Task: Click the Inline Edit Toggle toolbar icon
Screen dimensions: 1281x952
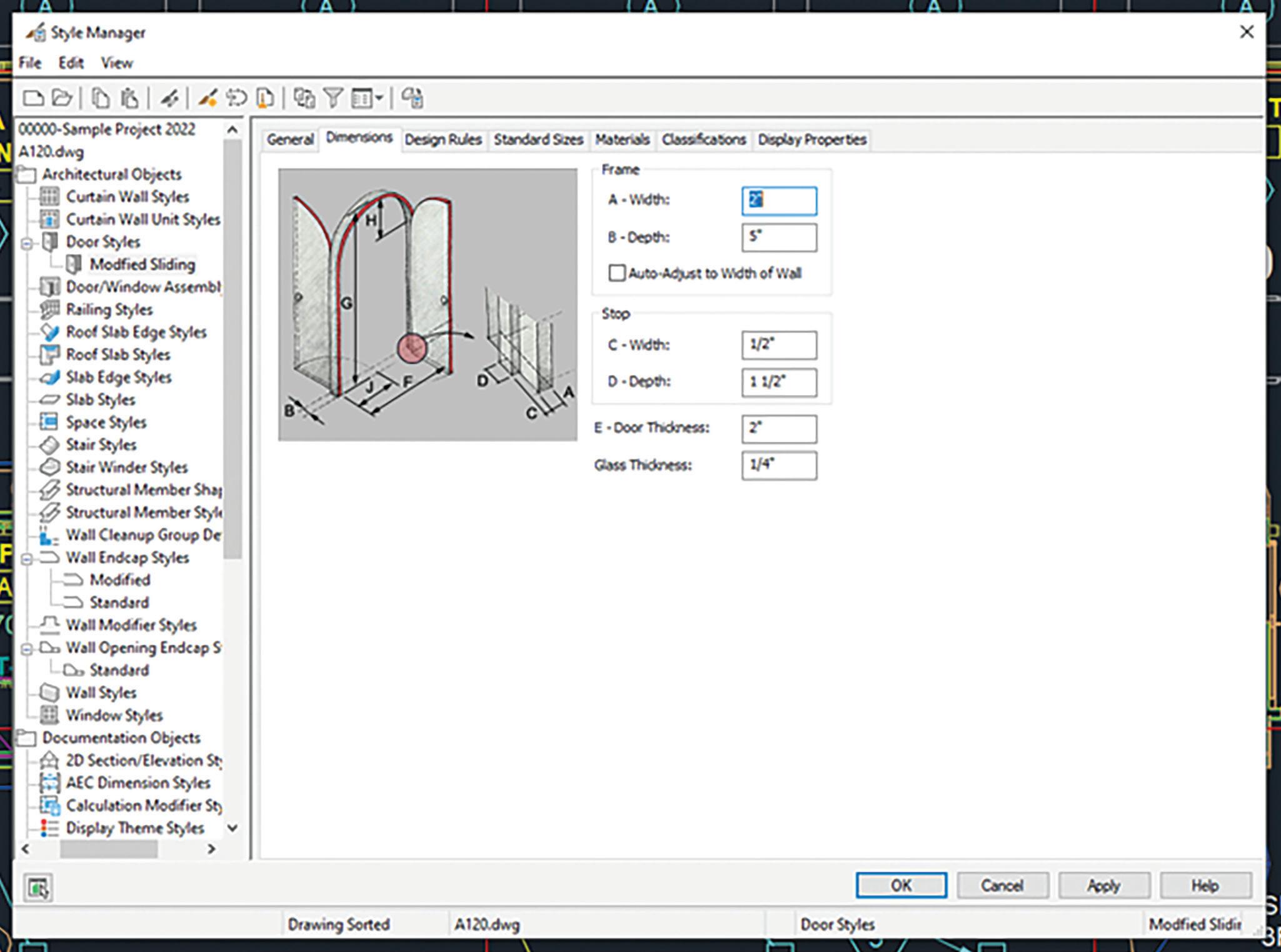Action: (412, 98)
